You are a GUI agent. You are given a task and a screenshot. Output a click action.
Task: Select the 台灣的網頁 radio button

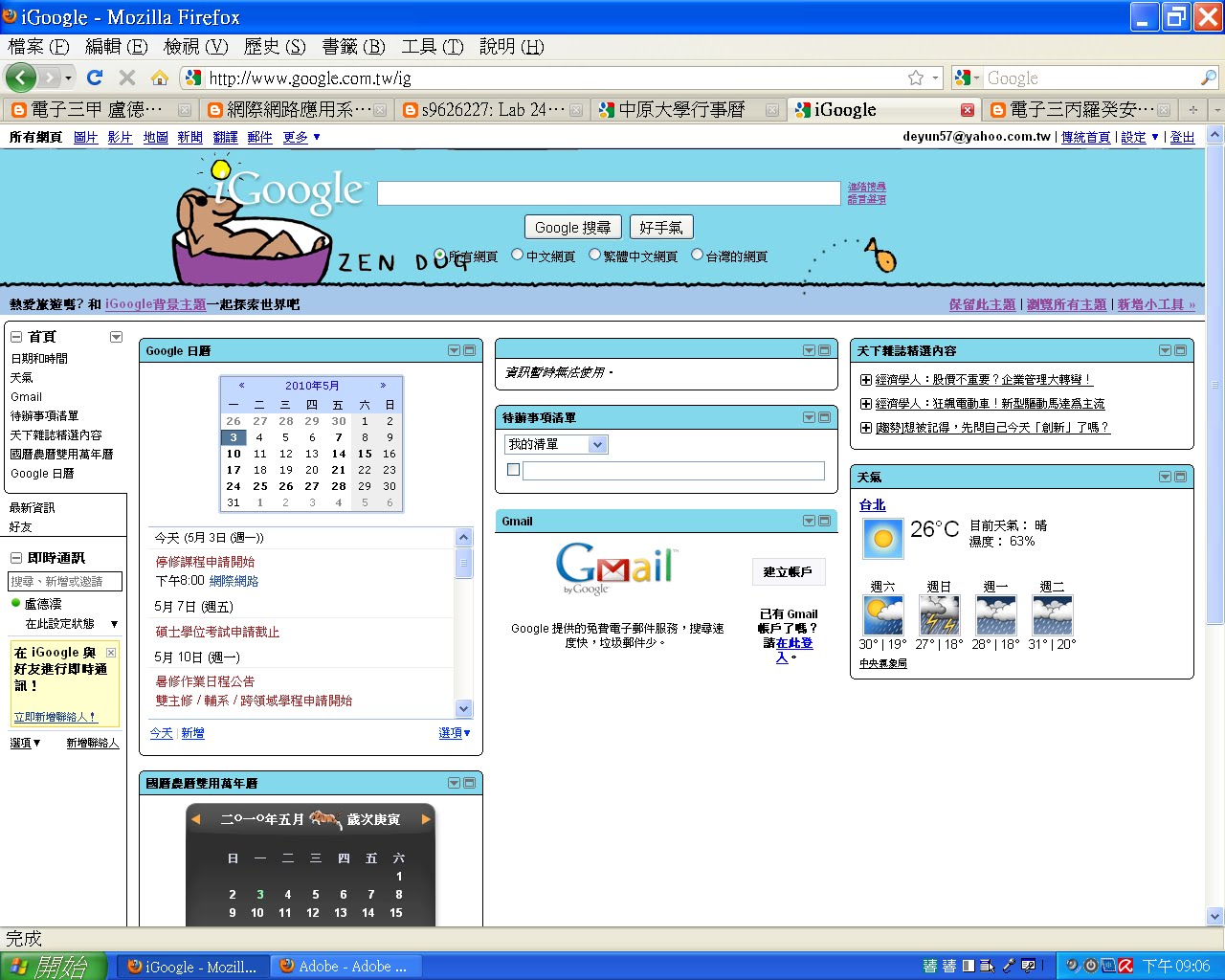point(697,255)
